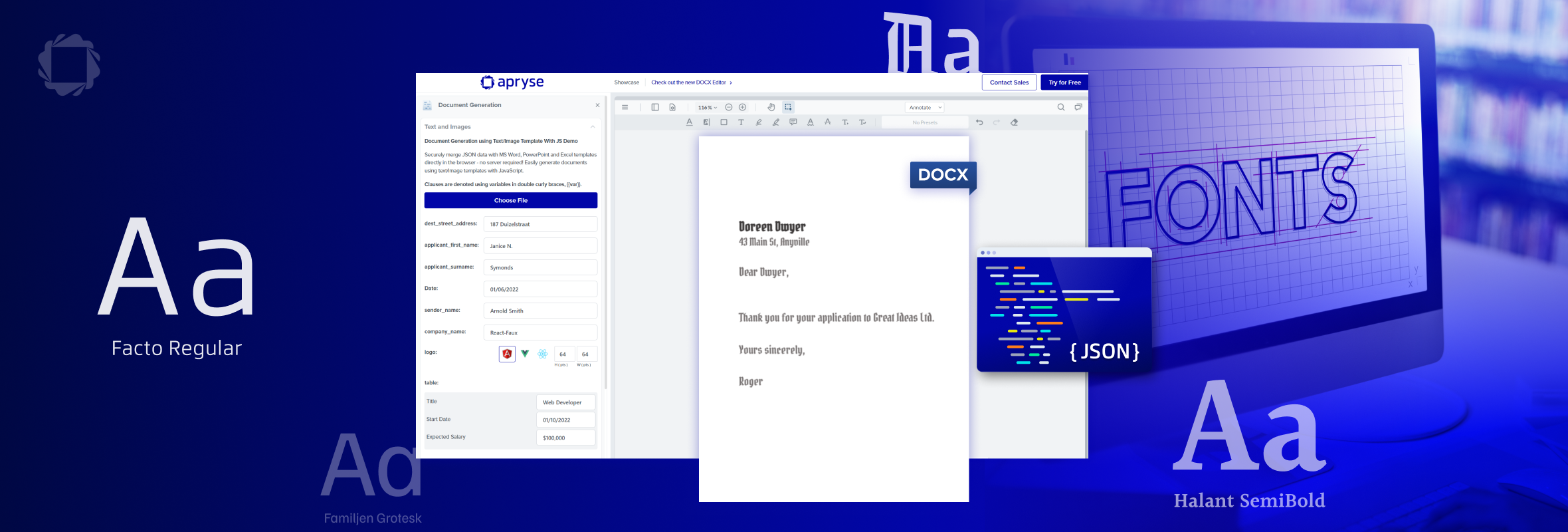Click the logo width W (pts) field

pyautogui.click(x=587, y=354)
